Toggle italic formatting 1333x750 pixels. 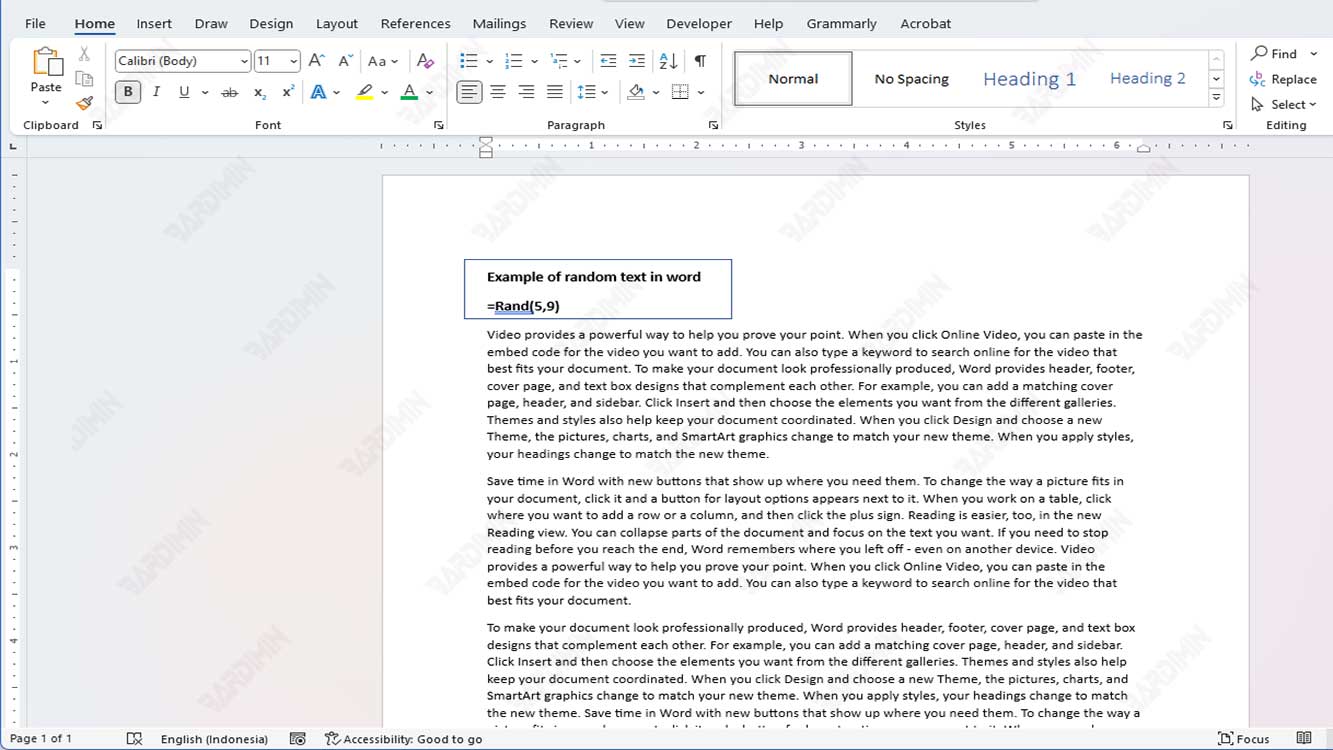coord(156,92)
